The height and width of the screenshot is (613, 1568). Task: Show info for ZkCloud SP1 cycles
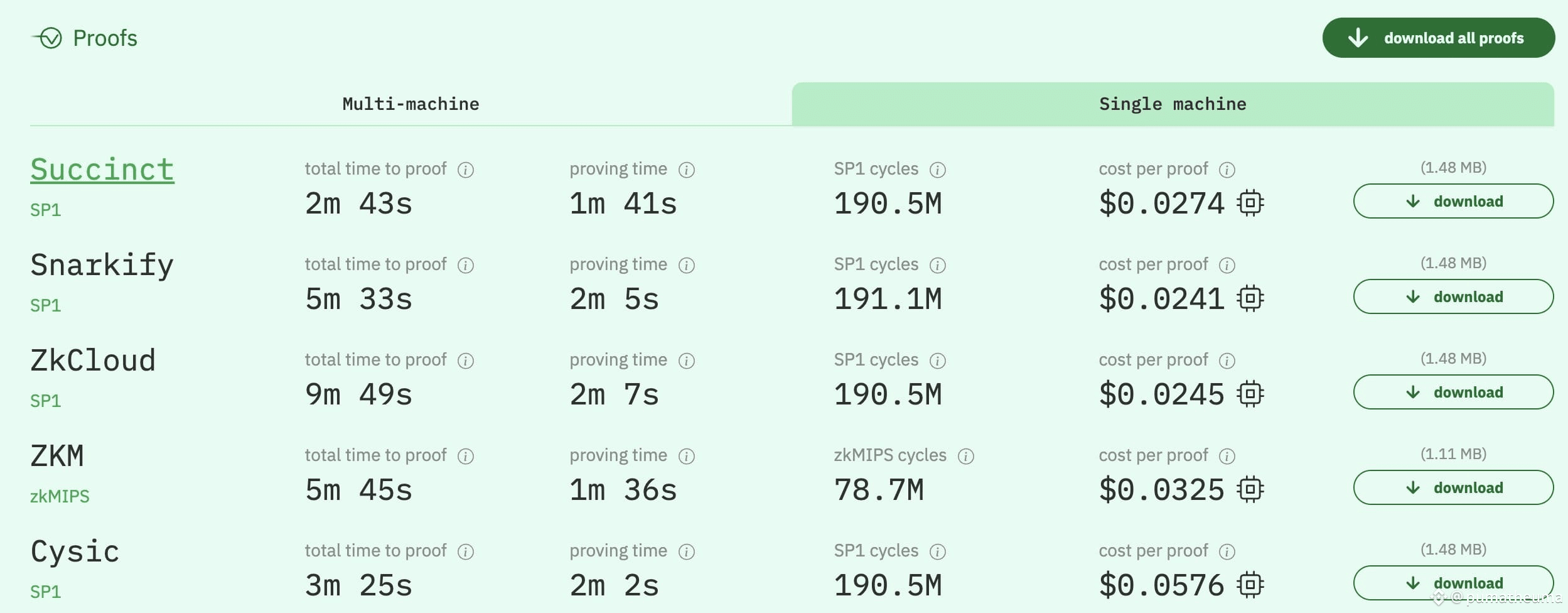938,361
